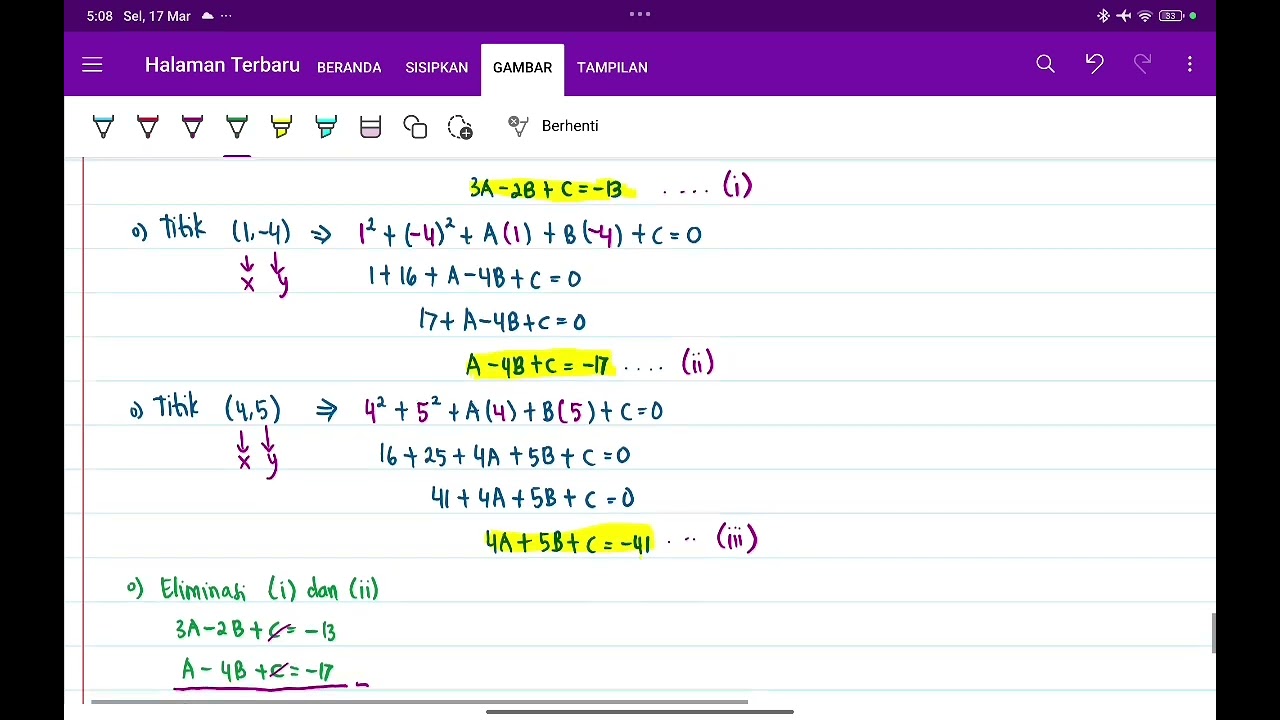Tap the bottom gesture navigation bar
Screen dimensions: 1280x720
pos(640,712)
